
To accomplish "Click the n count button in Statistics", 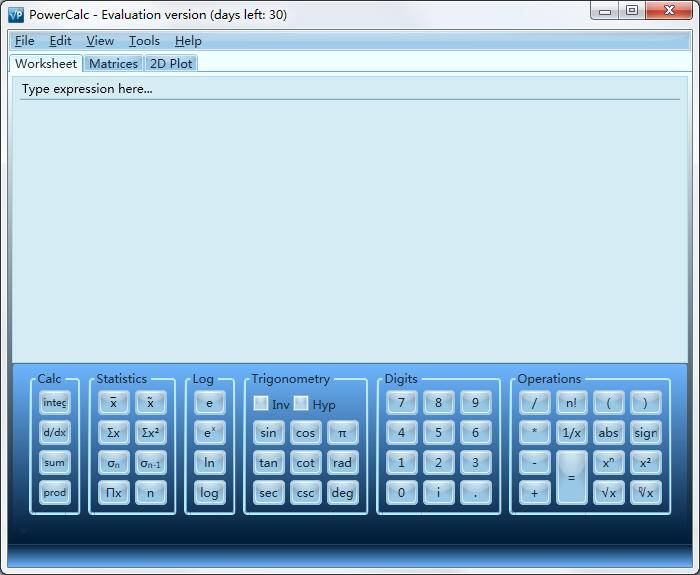I will (x=150, y=492).
